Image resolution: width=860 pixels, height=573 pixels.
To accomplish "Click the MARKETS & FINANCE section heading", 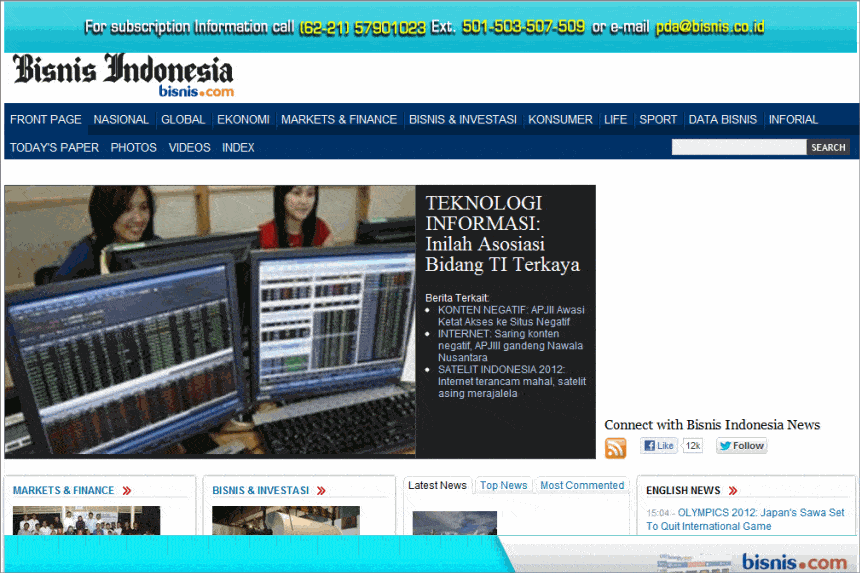I will 64,491.
